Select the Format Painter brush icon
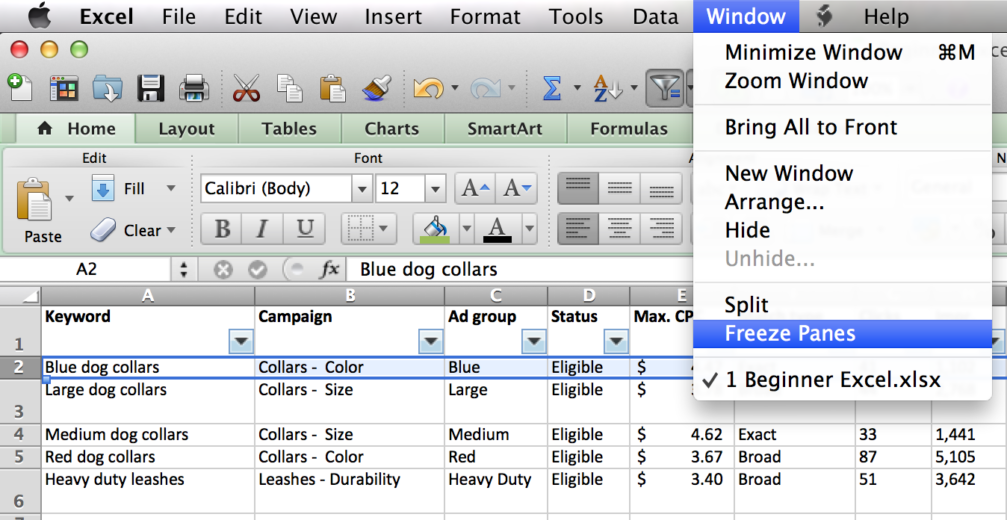The height and width of the screenshot is (520, 1007). [377, 89]
